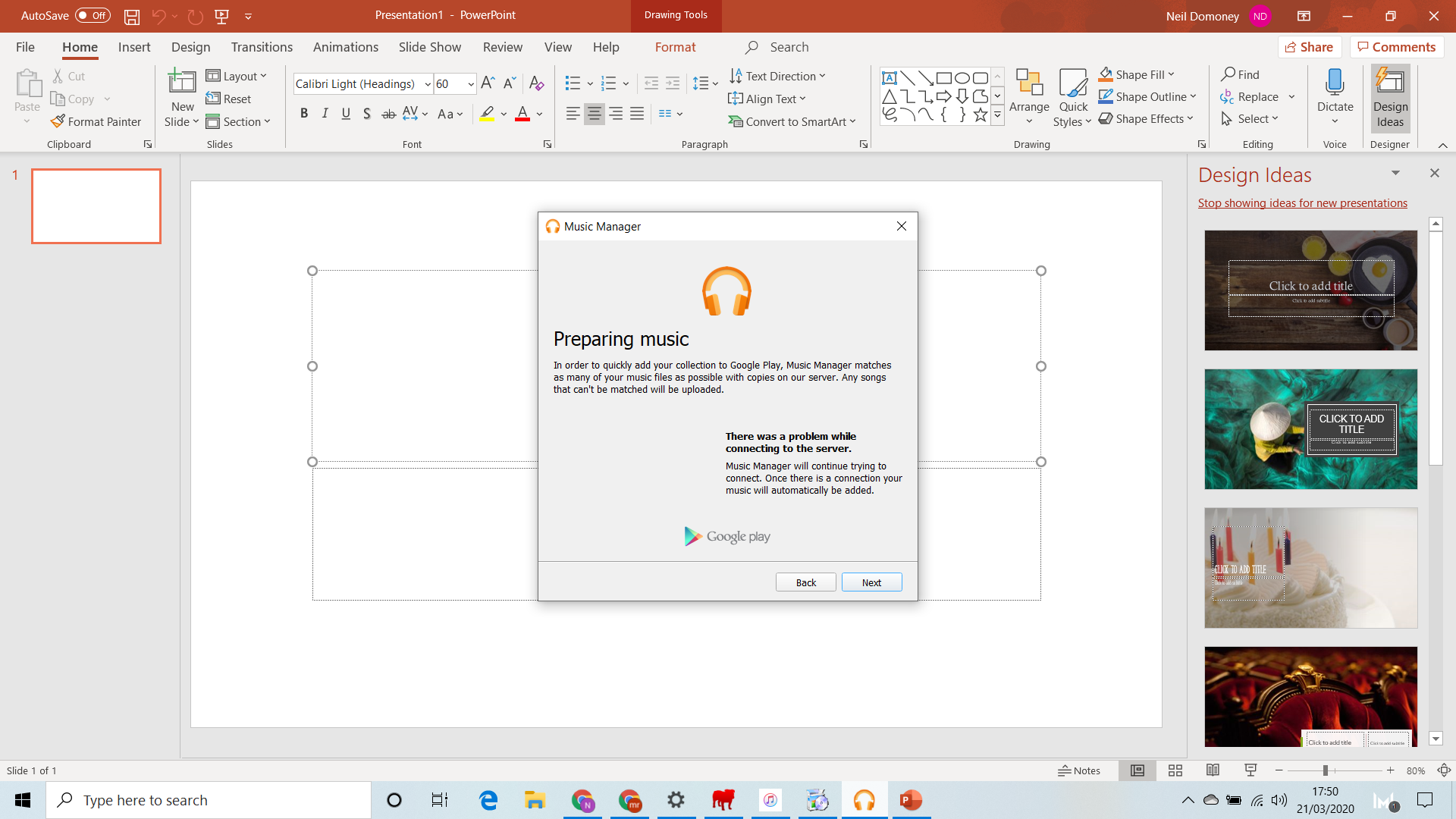Toggle AutoSave switch
This screenshot has height=819, width=1456.
point(93,16)
